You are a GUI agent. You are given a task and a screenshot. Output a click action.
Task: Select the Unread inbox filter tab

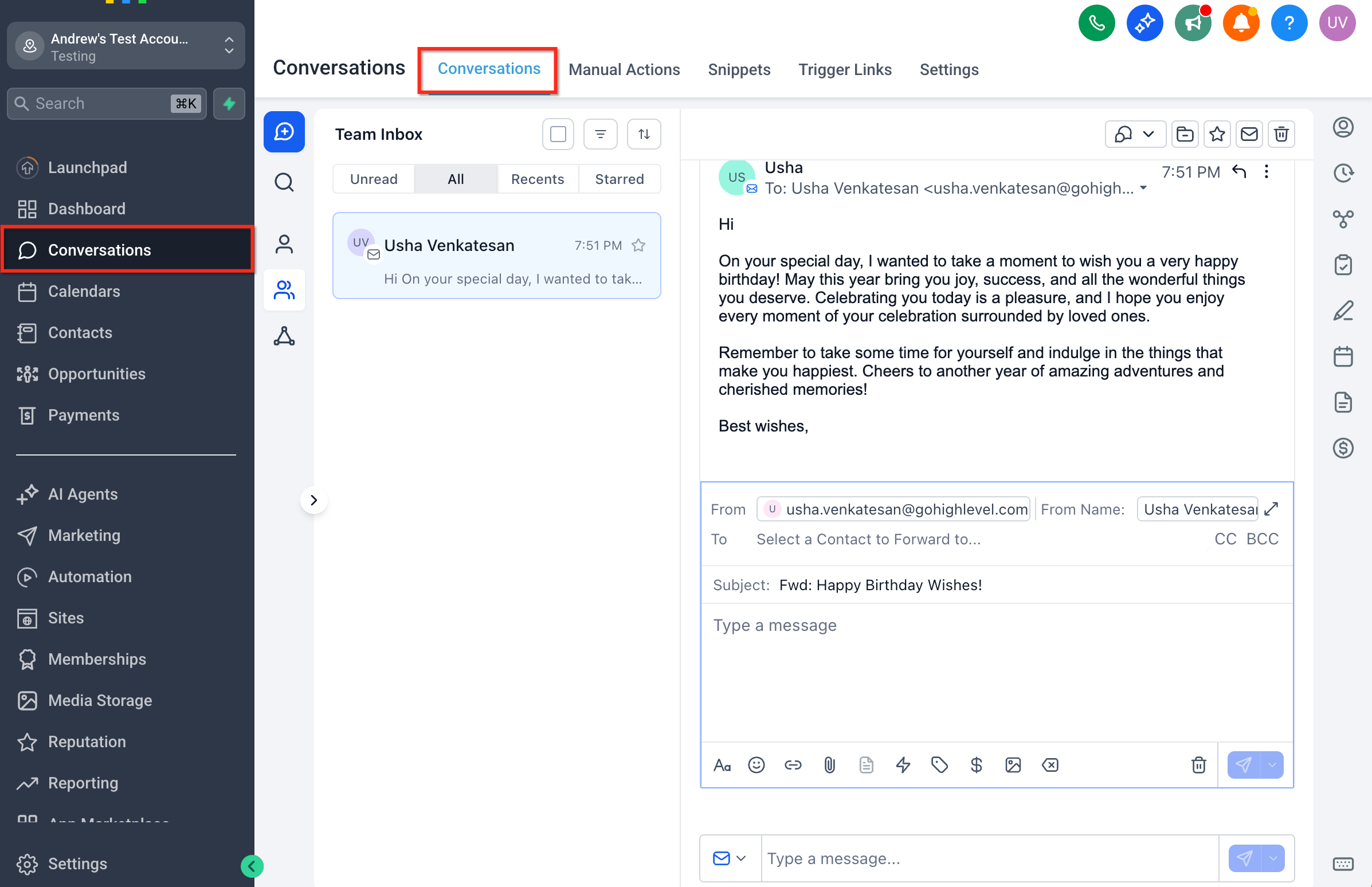point(373,179)
